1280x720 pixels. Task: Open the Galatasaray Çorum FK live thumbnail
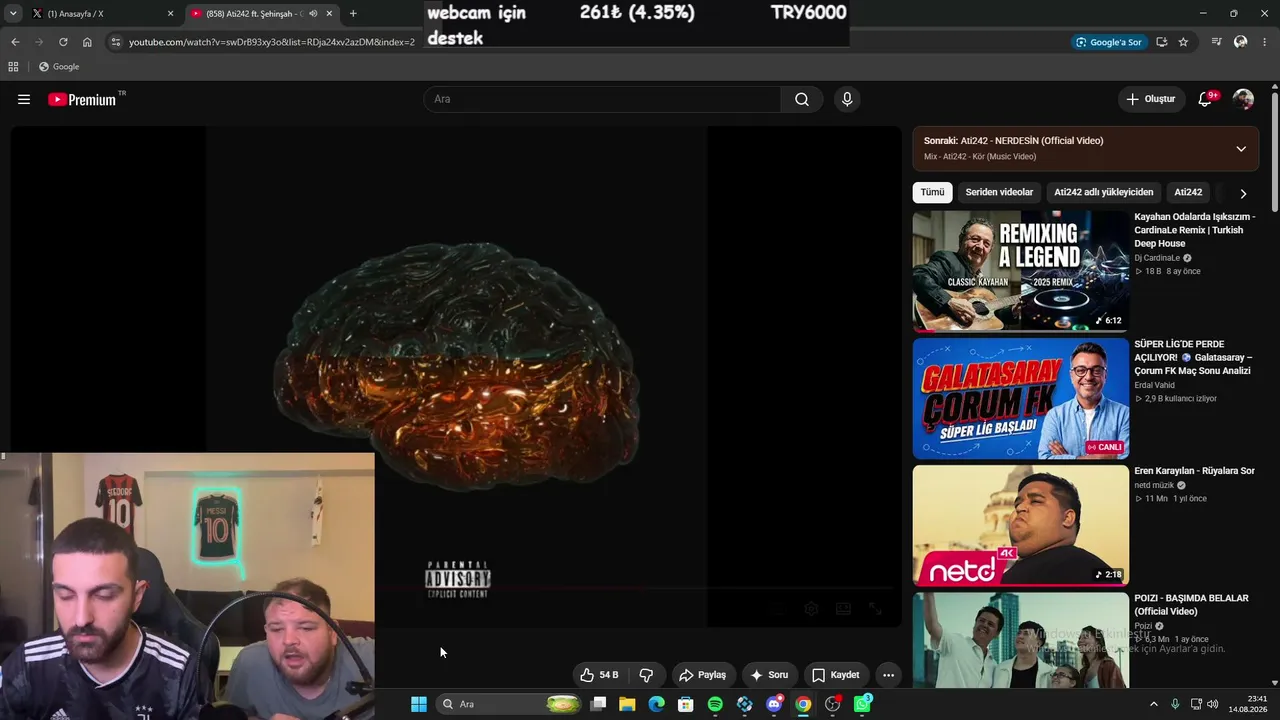(1020, 398)
